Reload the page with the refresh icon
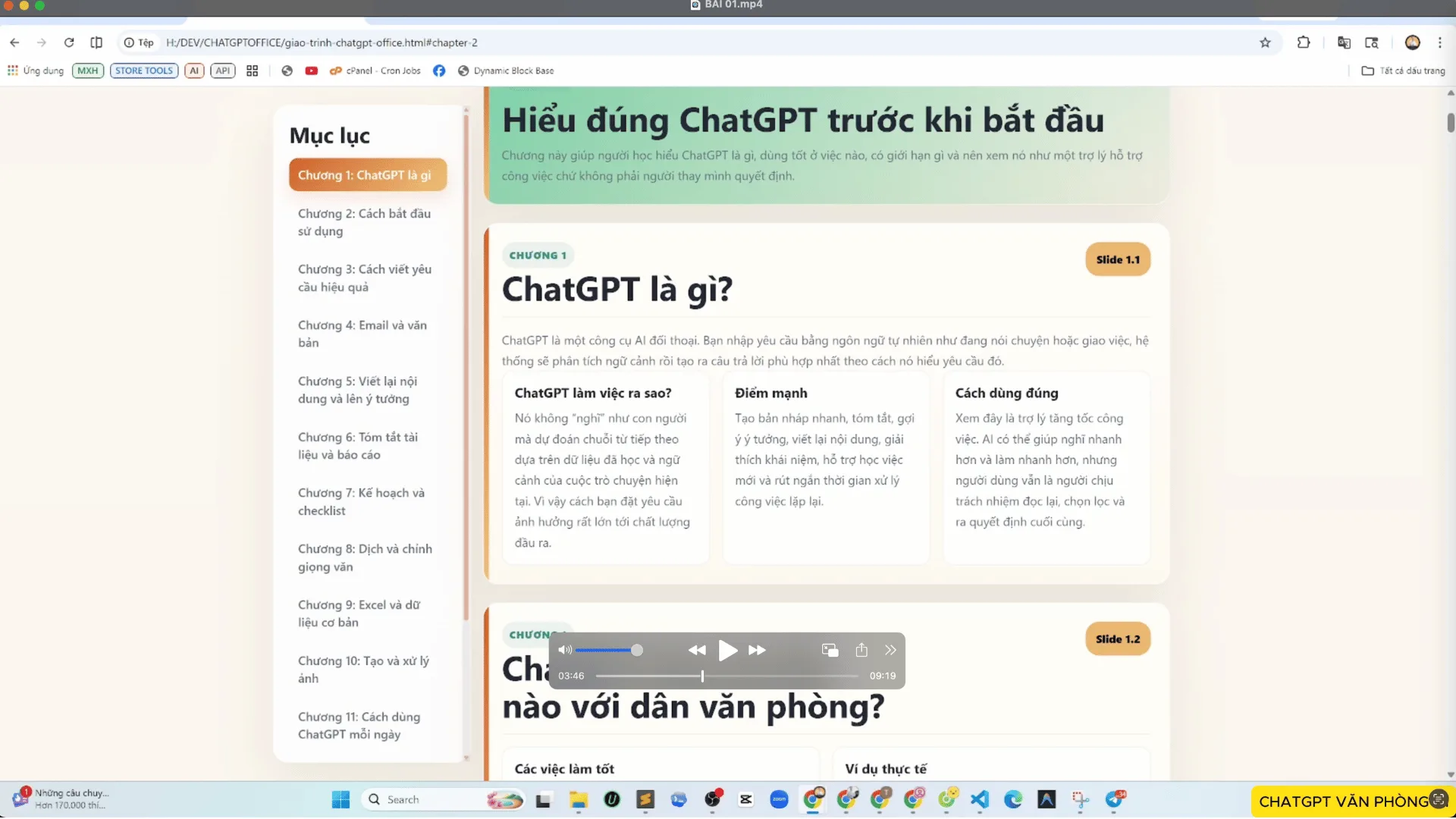Image resolution: width=1456 pixels, height=819 pixels. coord(69,42)
